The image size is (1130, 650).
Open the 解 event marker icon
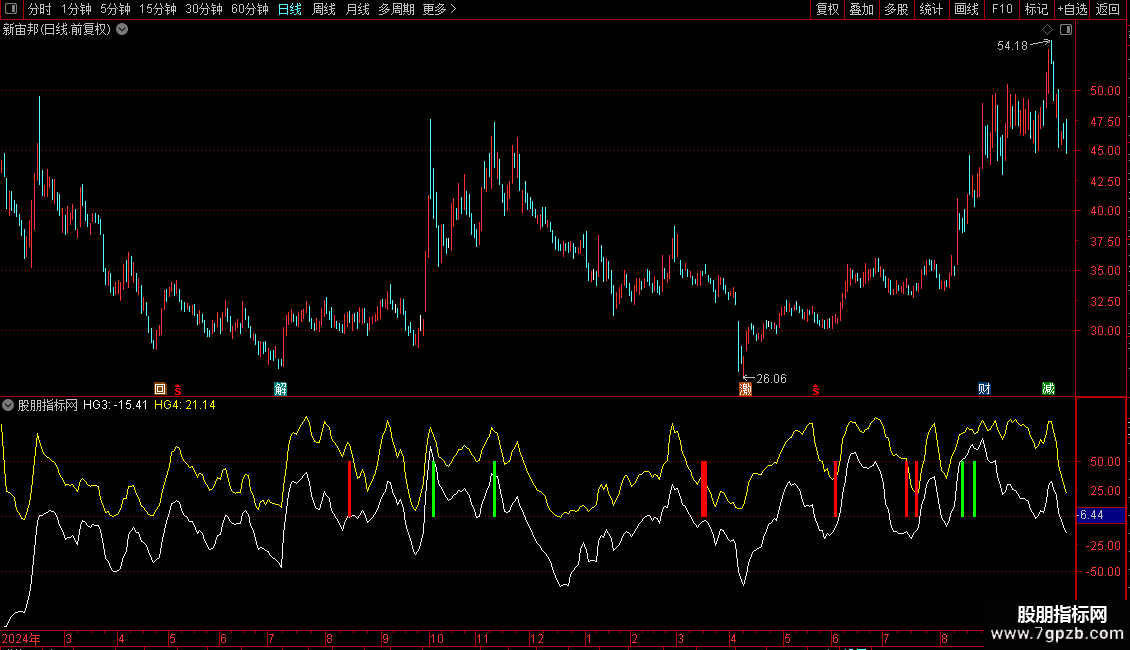click(x=280, y=388)
